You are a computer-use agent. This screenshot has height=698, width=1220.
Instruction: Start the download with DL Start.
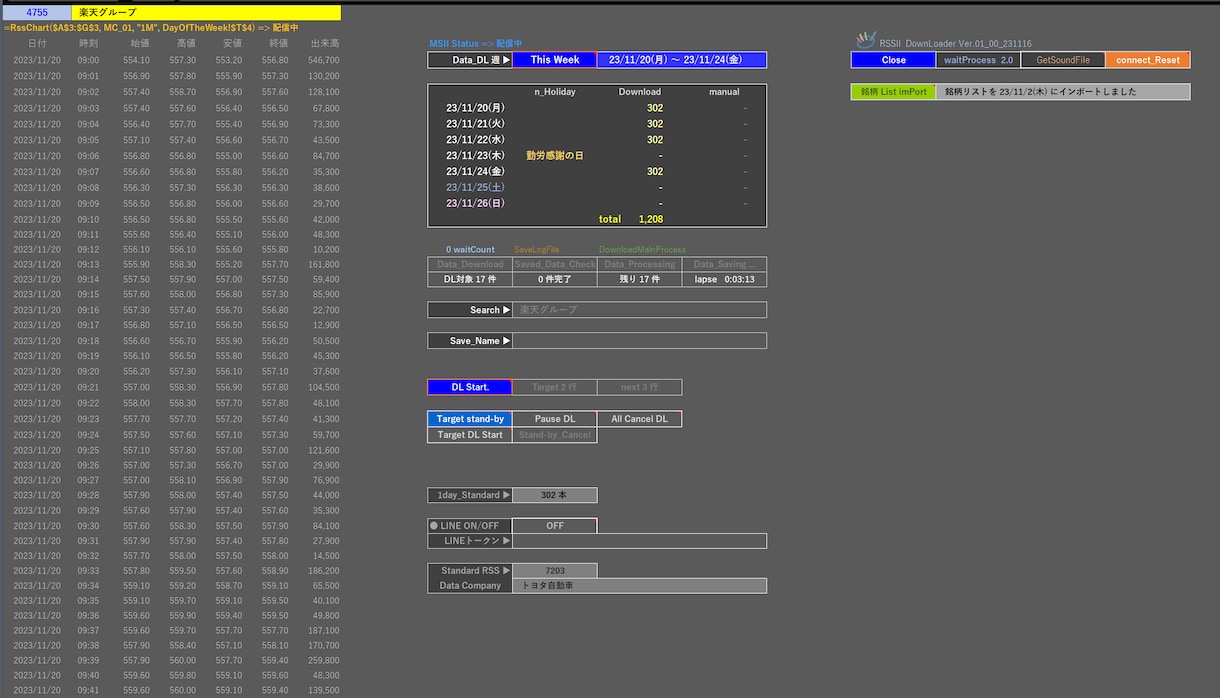470,387
